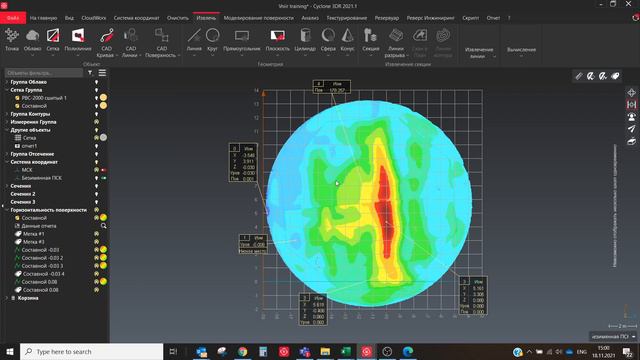
Task: Open Microsoft Edge from the taskbar
Action: [x=408, y=351]
